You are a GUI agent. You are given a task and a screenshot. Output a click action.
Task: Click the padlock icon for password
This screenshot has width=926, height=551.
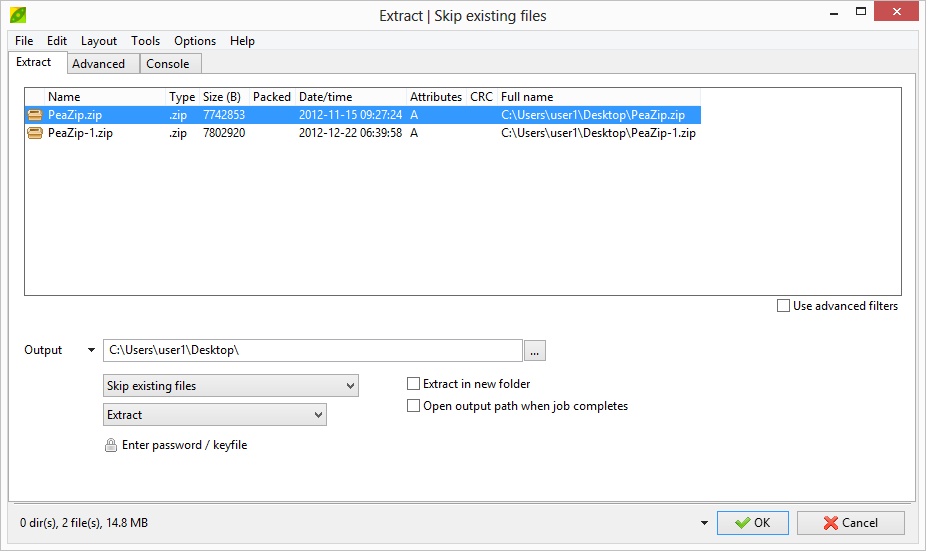[x=110, y=445]
